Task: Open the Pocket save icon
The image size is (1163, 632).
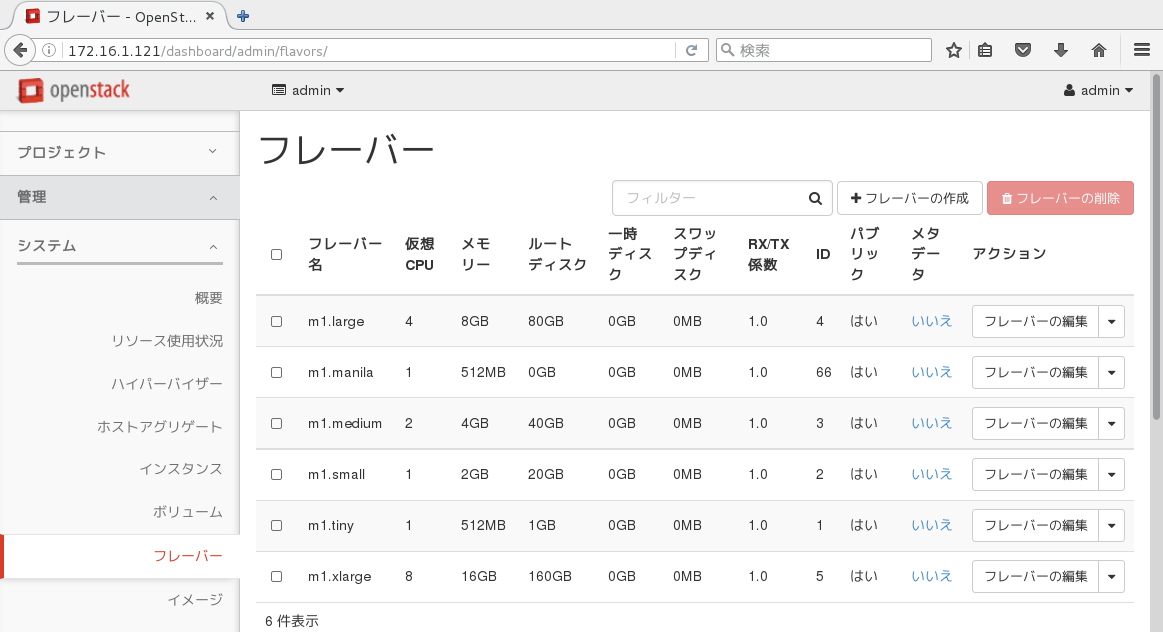Action: pos(1022,50)
